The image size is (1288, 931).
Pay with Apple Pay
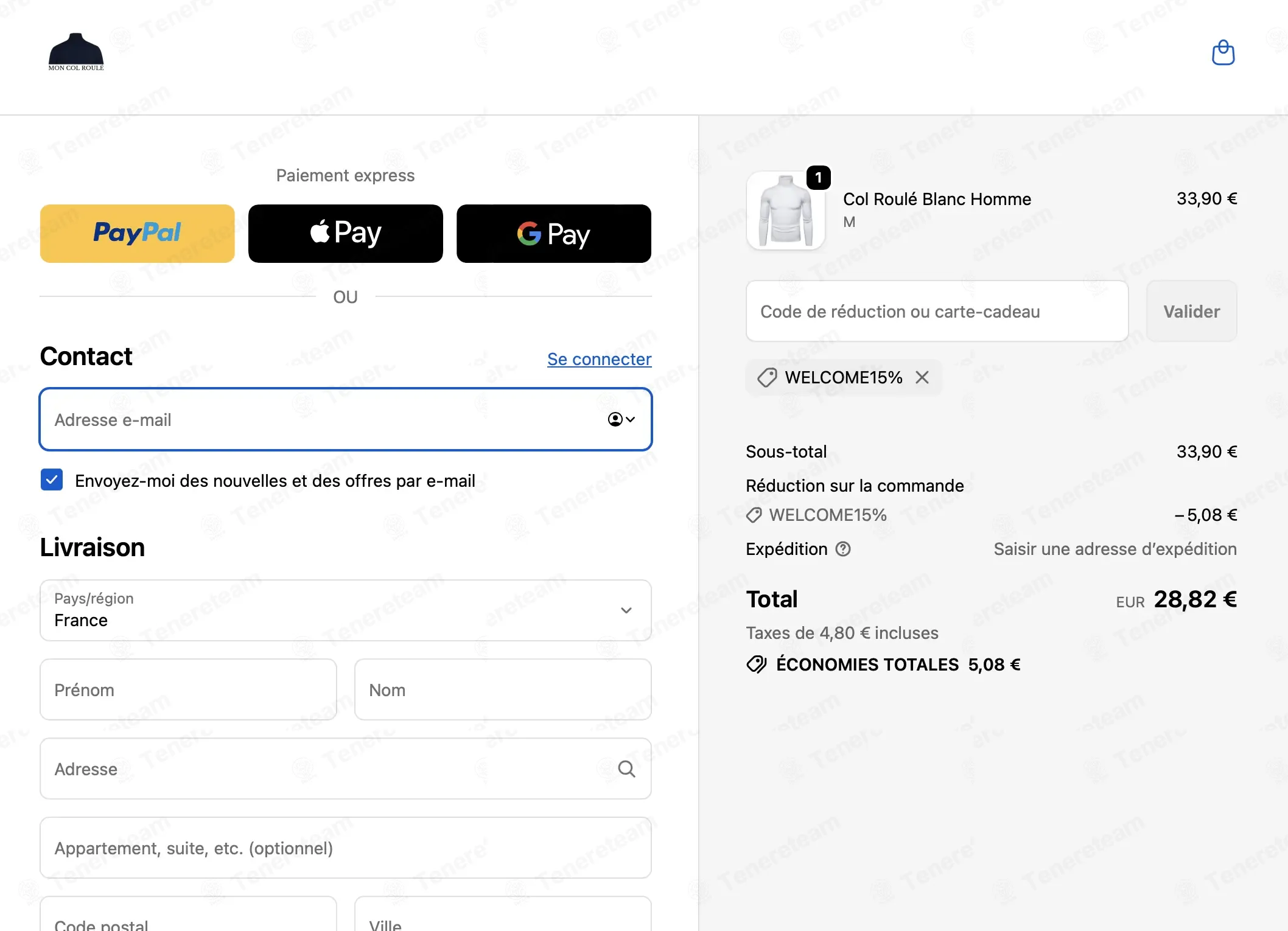point(346,234)
